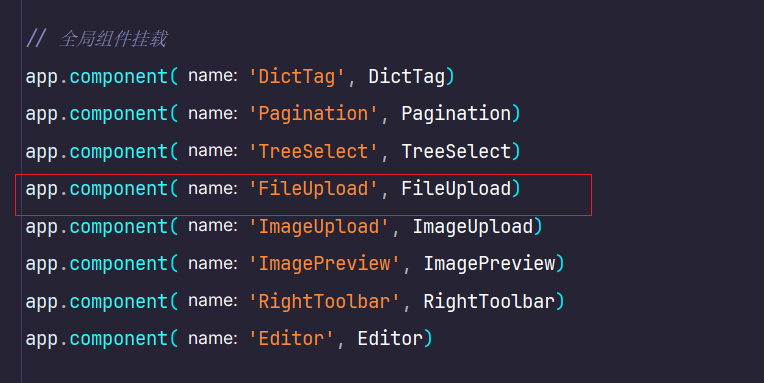This screenshot has width=764, height=383.
Task: Click the Chinese comment line at top
Action: pos(96,38)
